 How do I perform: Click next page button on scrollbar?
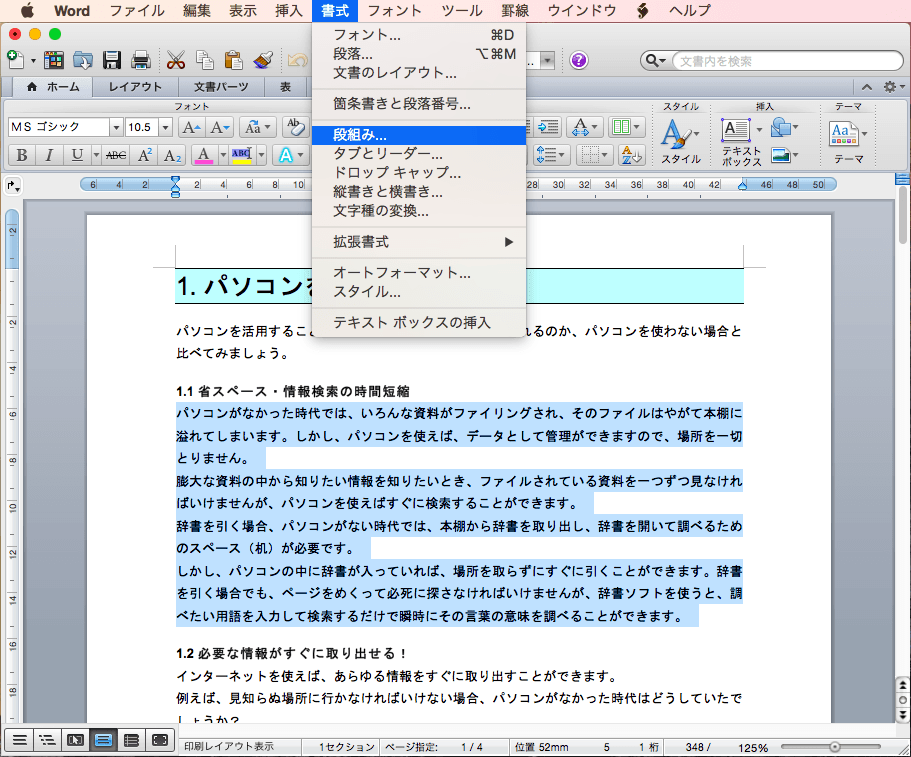pos(902,713)
